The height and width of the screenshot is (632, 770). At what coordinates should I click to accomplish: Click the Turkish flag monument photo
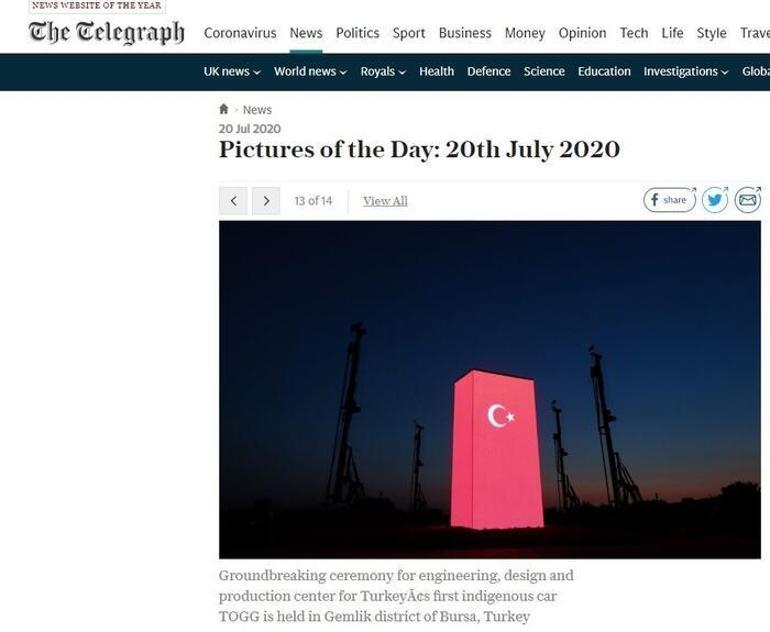(490, 389)
